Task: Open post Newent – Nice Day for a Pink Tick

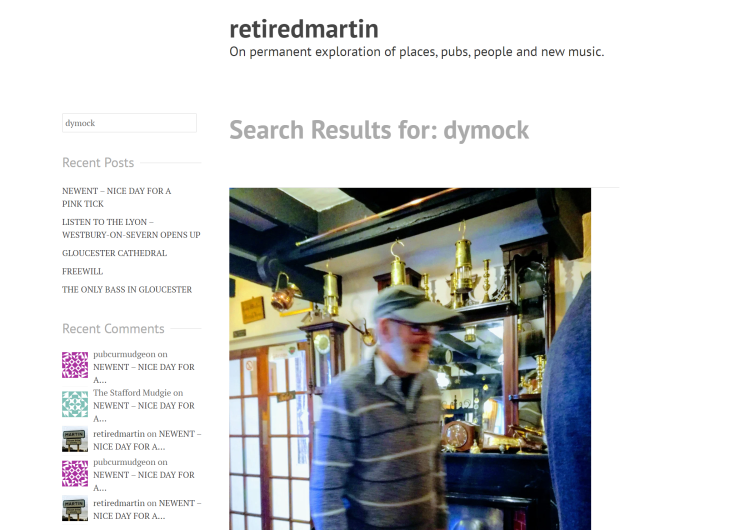Action: (117, 197)
